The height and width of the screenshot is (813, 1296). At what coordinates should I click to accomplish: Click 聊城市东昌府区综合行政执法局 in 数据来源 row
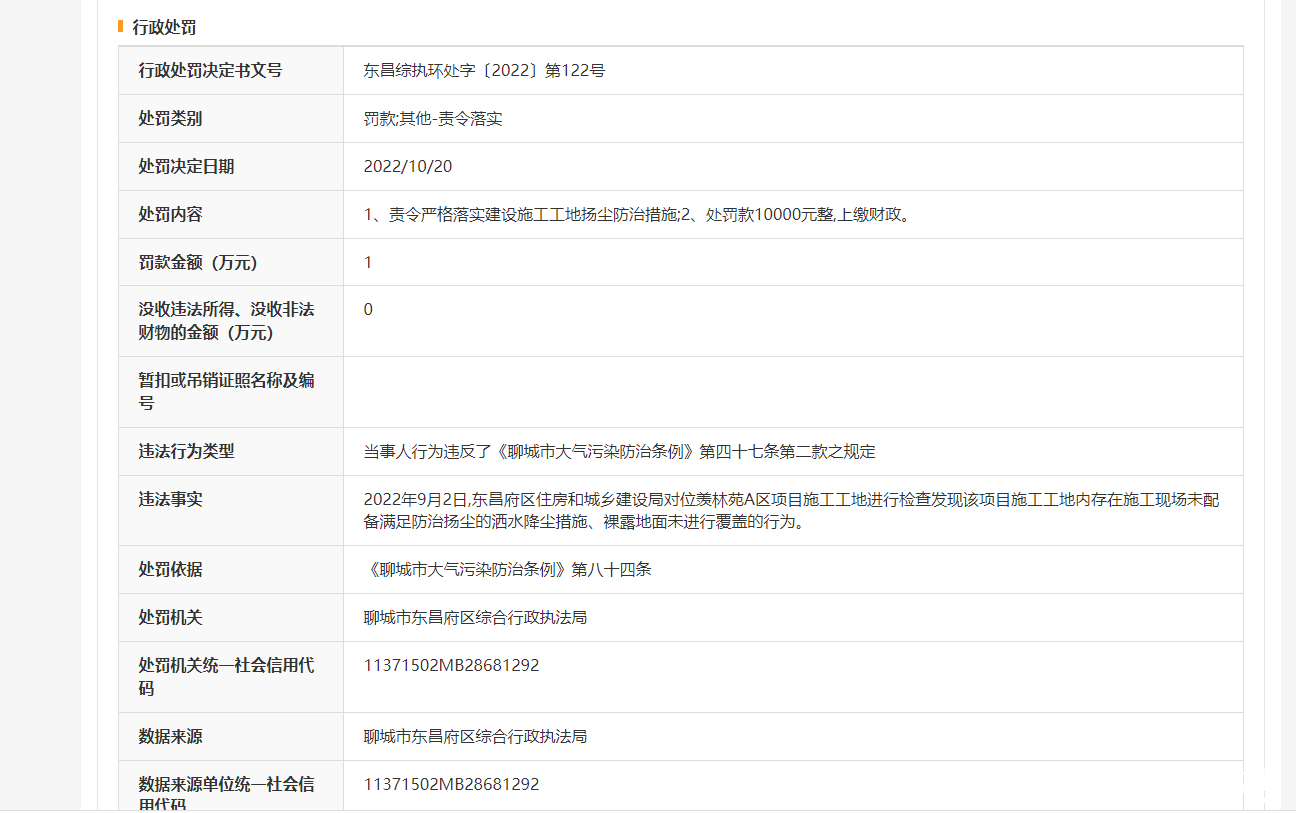[x=475, y=737]
